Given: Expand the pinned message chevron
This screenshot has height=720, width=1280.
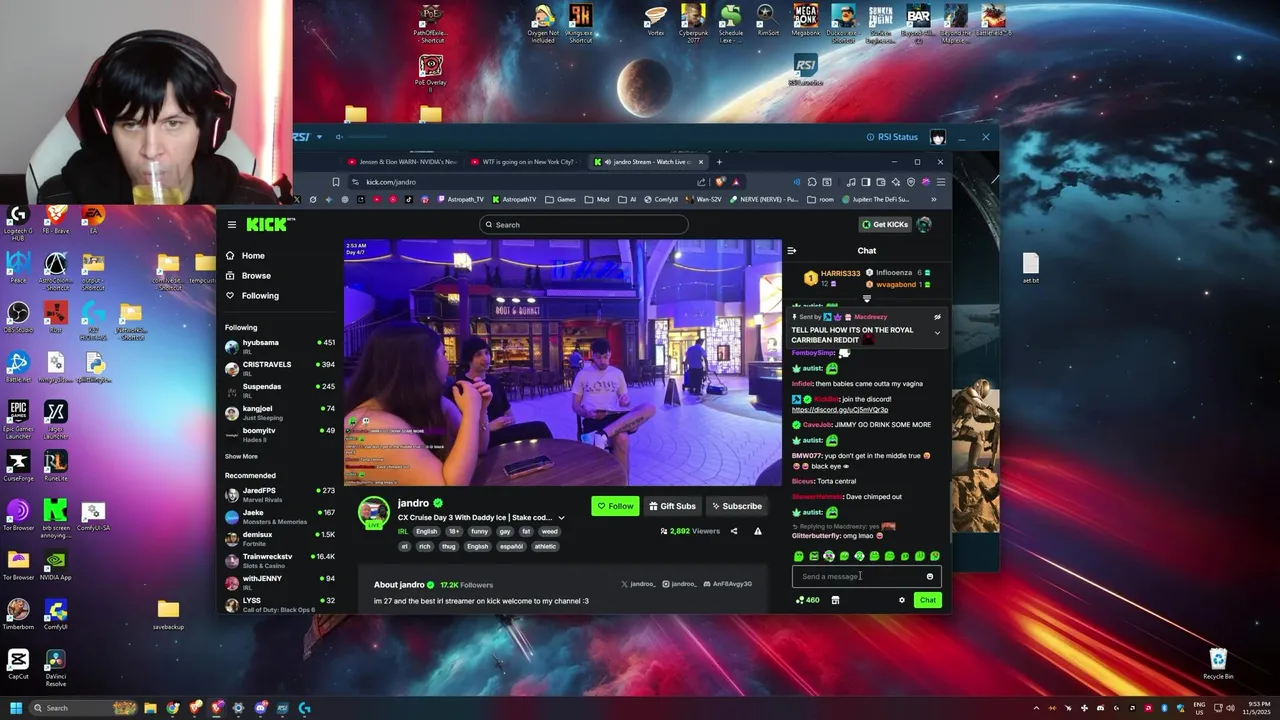Looking at the screenshot, I should coord(937,333).
